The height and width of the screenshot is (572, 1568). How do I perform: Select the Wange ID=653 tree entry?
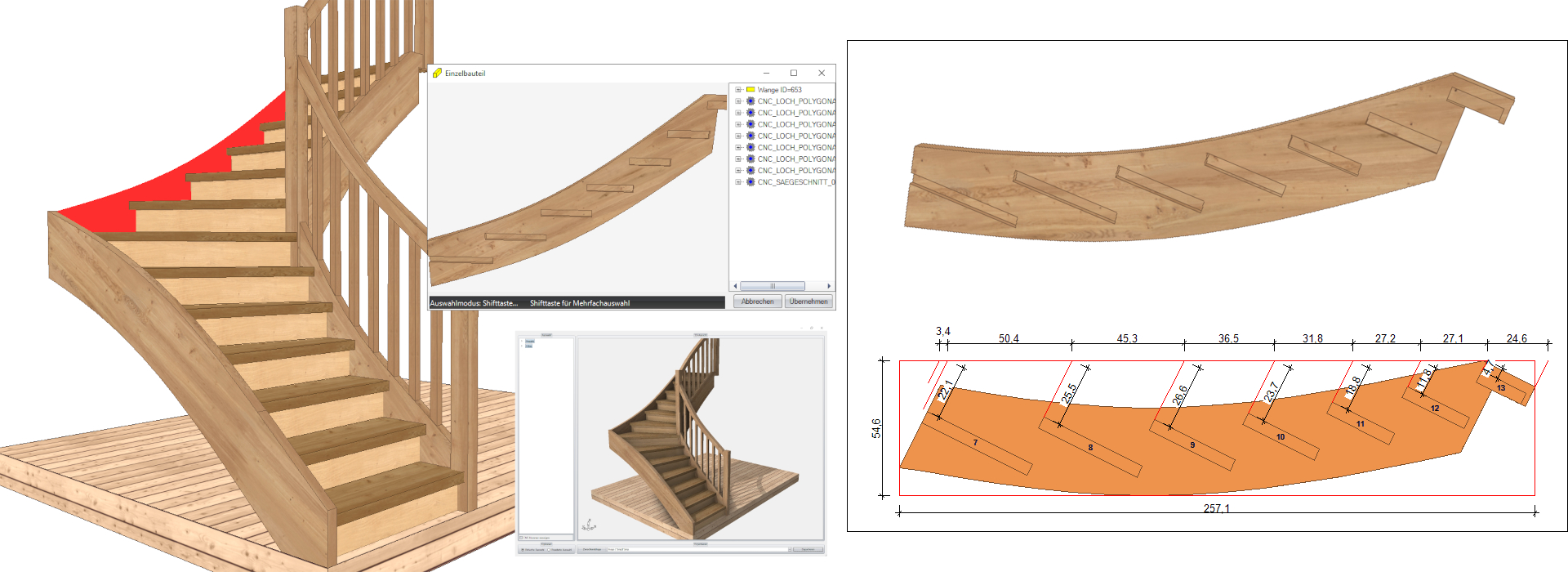point(779,90)
